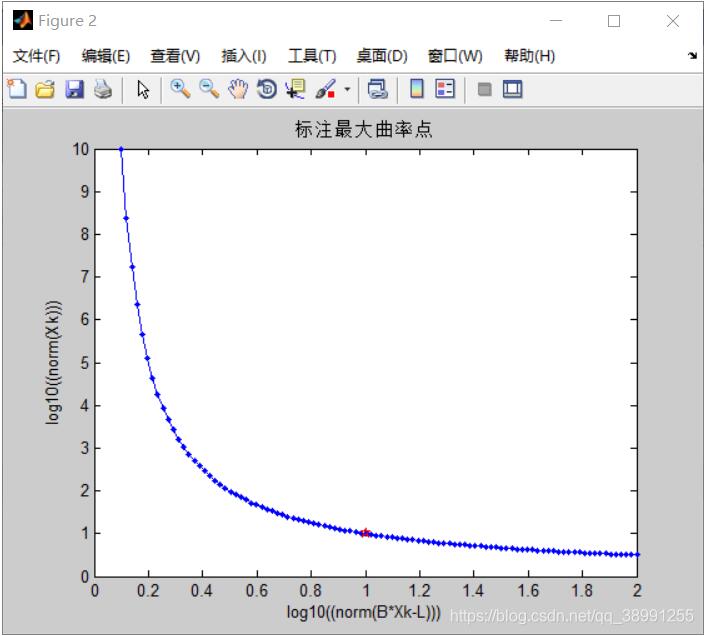Print the figure using the printer icon
Screen dimensions: 705x636
[x=103, y=90]
